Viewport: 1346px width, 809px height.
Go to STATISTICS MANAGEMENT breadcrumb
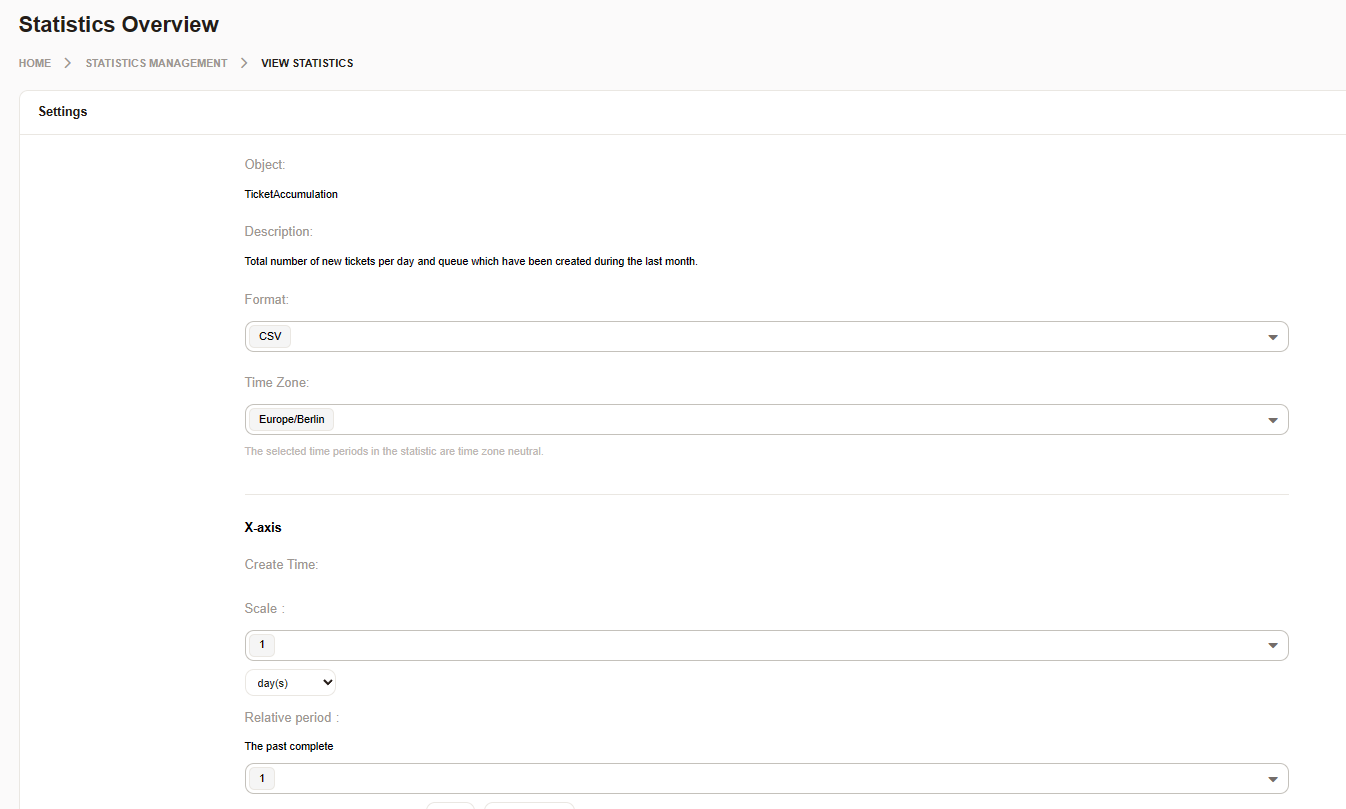156,63
